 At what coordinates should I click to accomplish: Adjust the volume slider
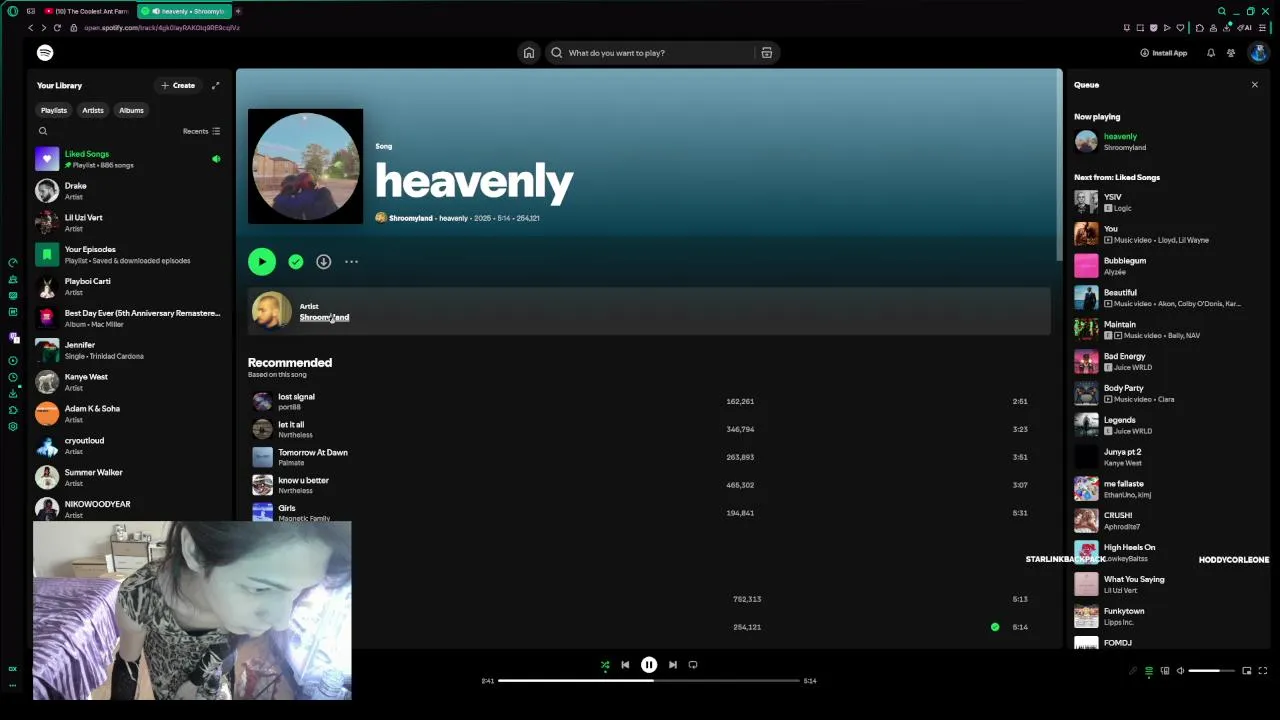tap(1210, 671)
